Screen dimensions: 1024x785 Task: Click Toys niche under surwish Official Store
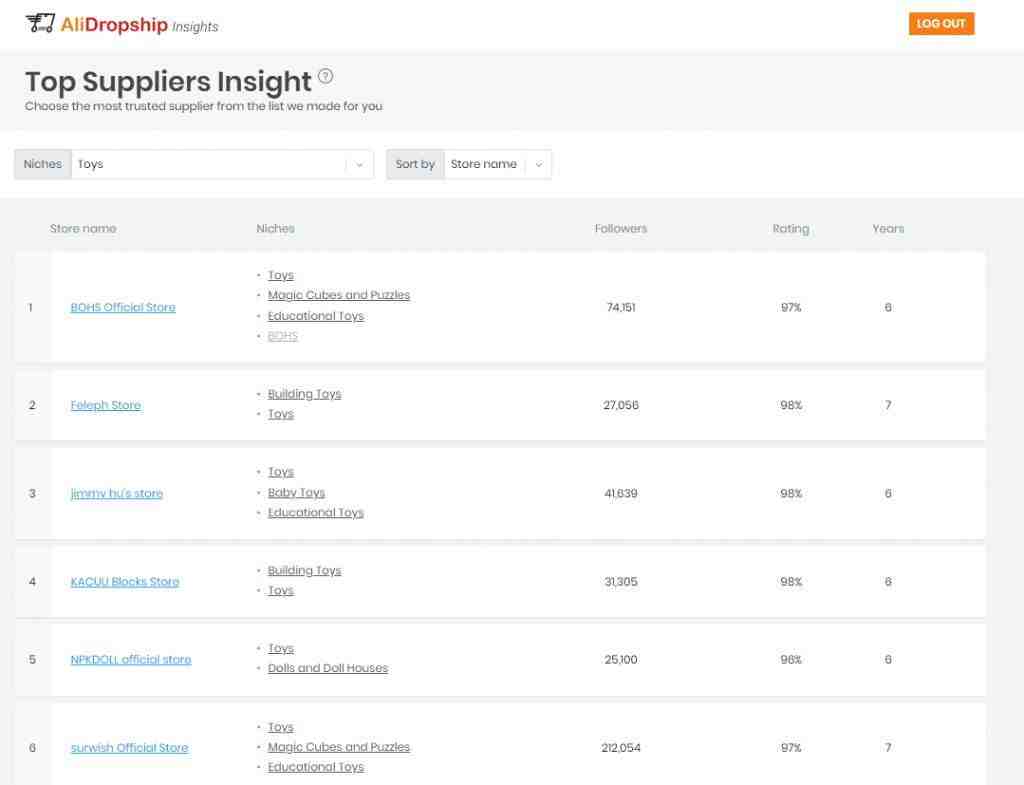pyautogui.click(x=281, y=727)
